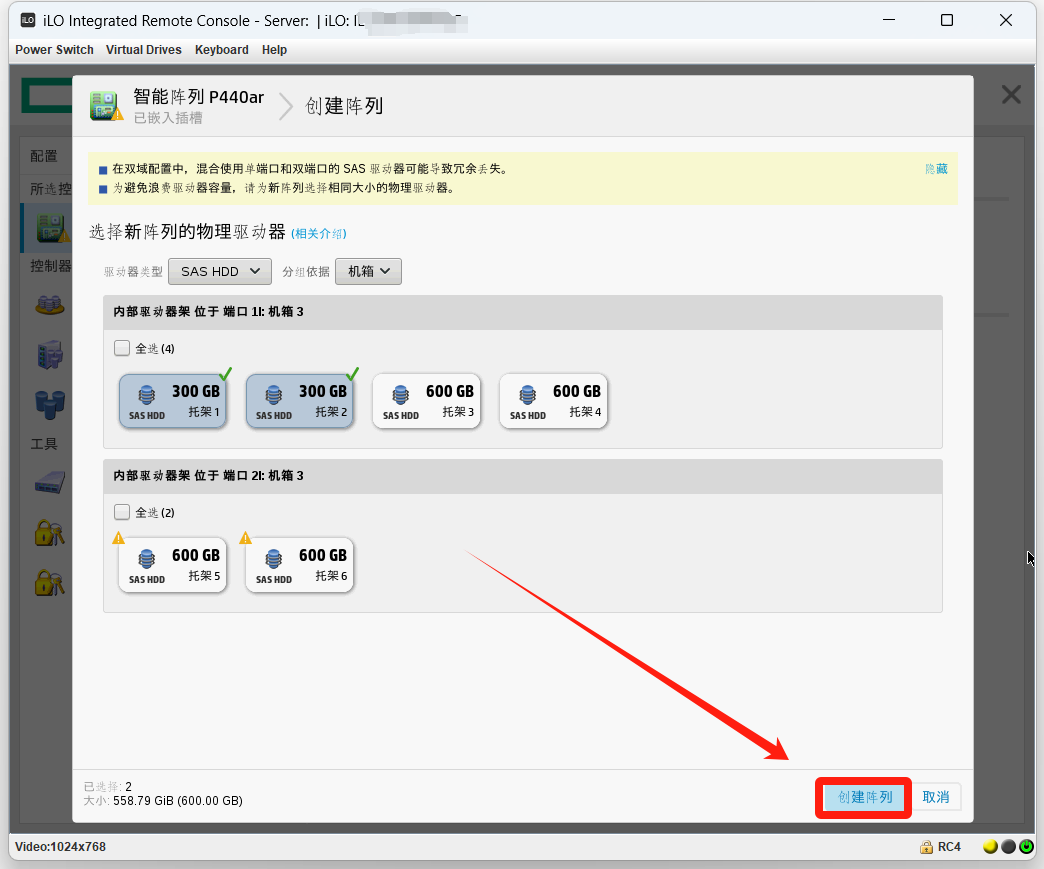Select the 600 GB drive in bay 6
Viewport: 1044px width, 869px height.
[300, 565]
